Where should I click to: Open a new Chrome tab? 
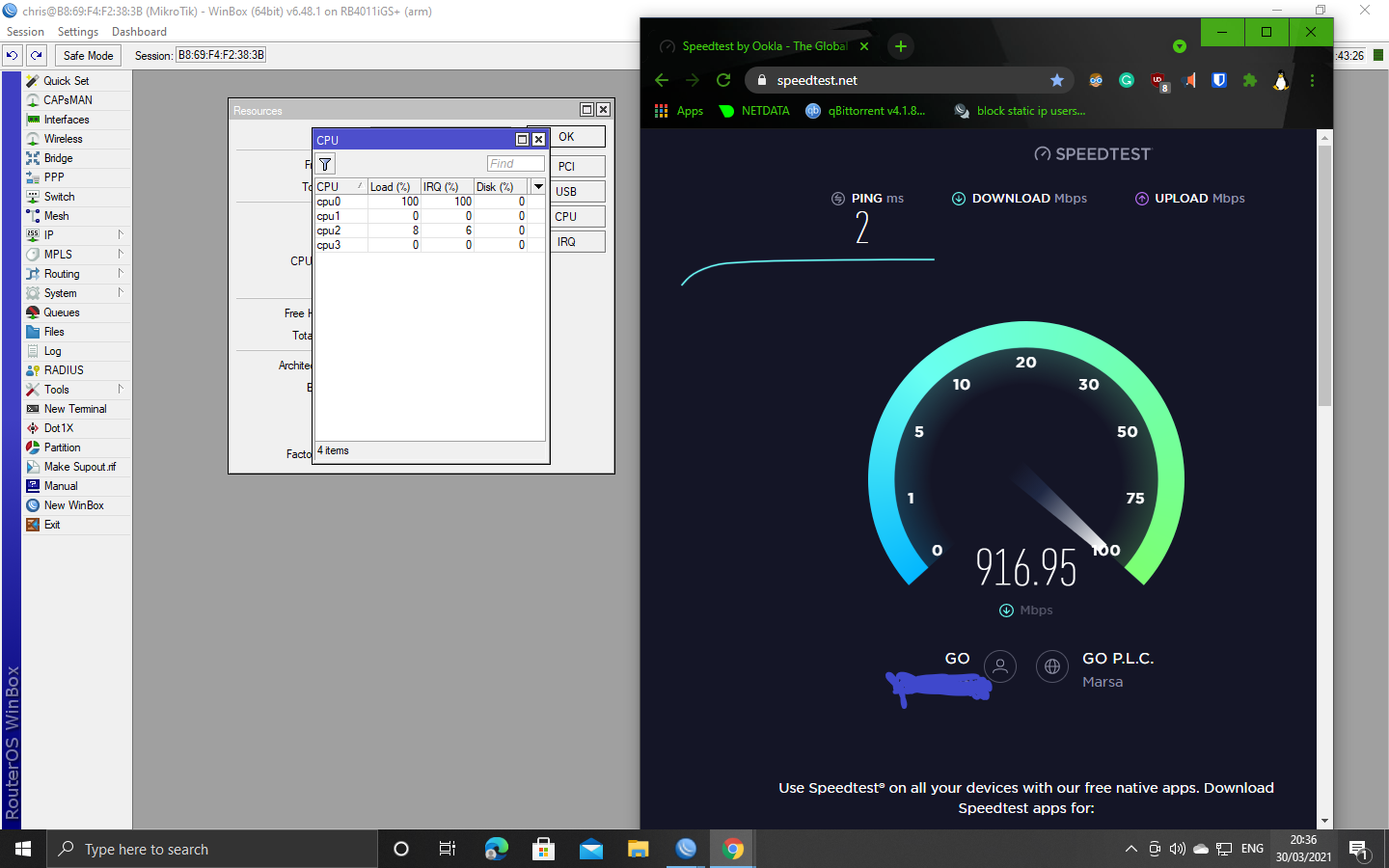(900, 46)
